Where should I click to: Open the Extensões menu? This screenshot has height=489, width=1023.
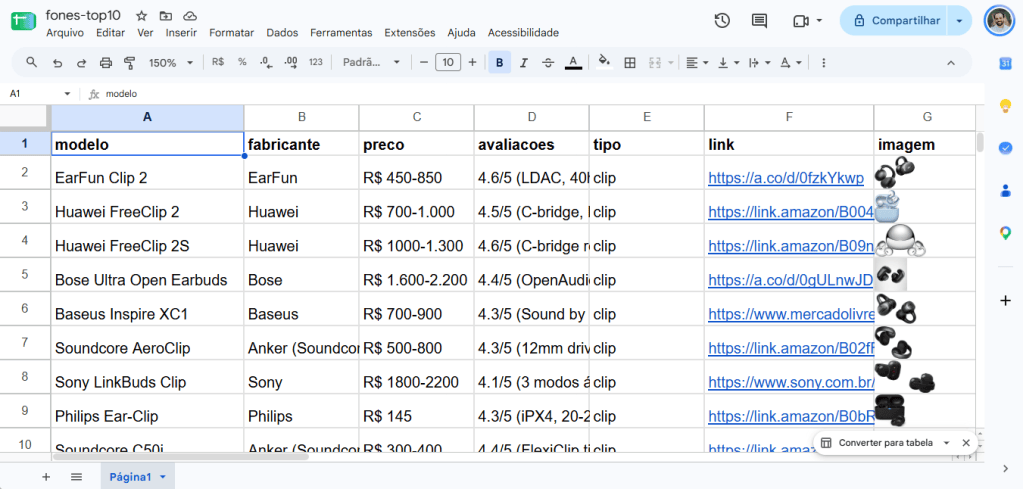pyautogui.click(x=410, y=33)
